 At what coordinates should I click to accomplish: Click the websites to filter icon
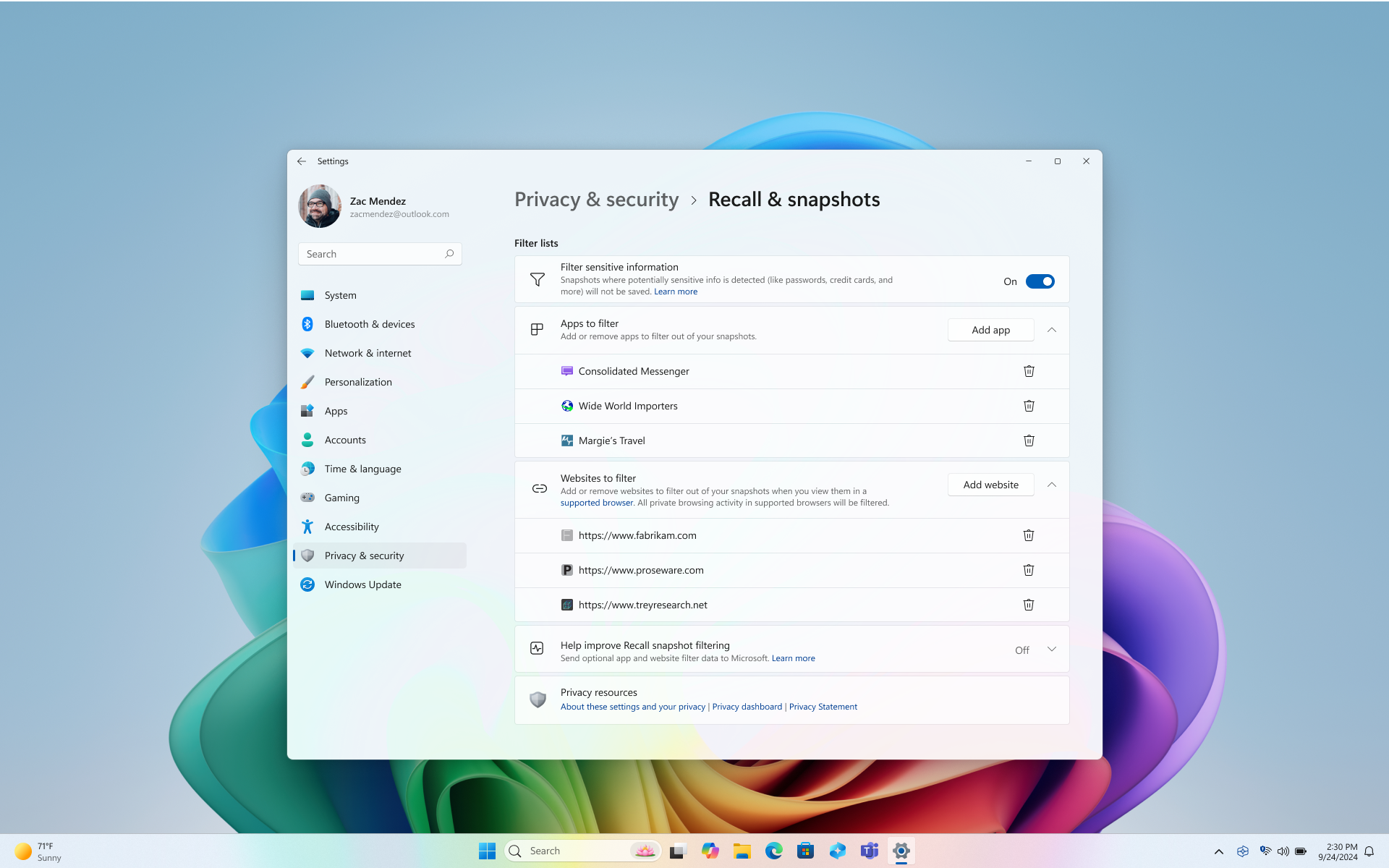pos(538,488)
